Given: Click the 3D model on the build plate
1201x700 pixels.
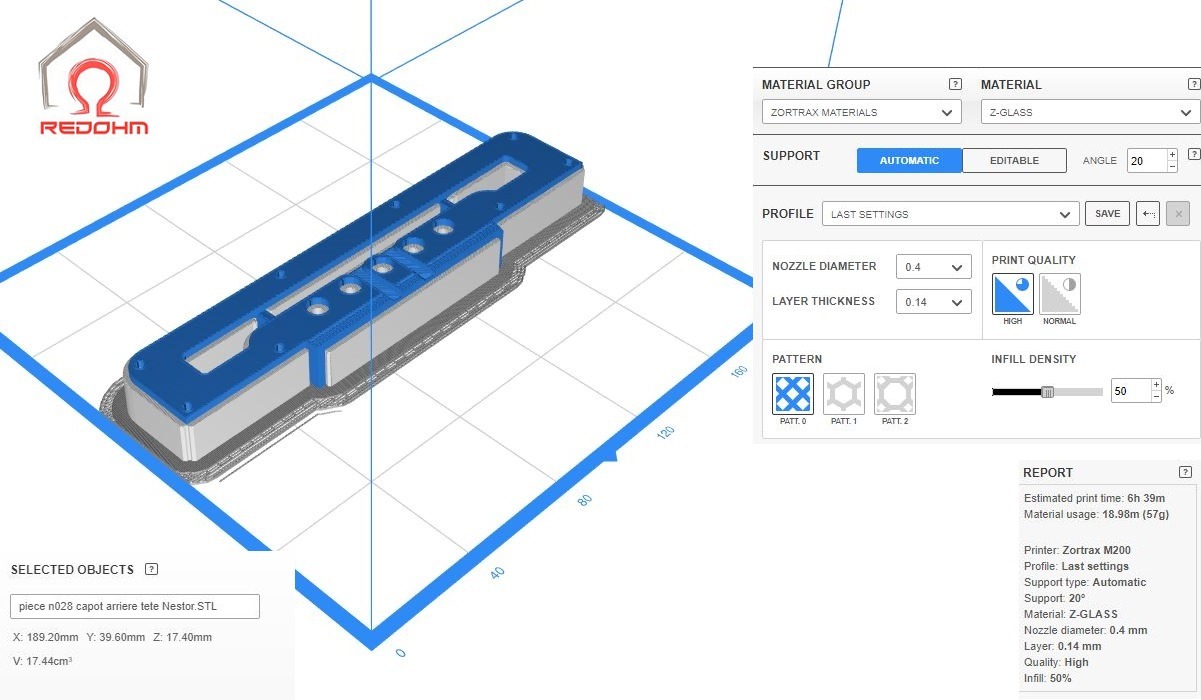Looking at the screenshot, I should click(355, 300).
